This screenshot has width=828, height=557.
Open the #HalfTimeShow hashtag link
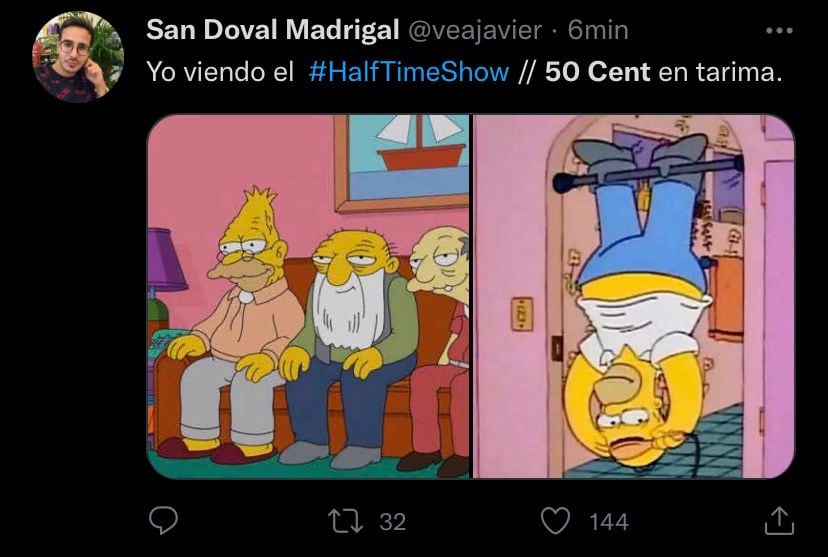pos(409,71)
